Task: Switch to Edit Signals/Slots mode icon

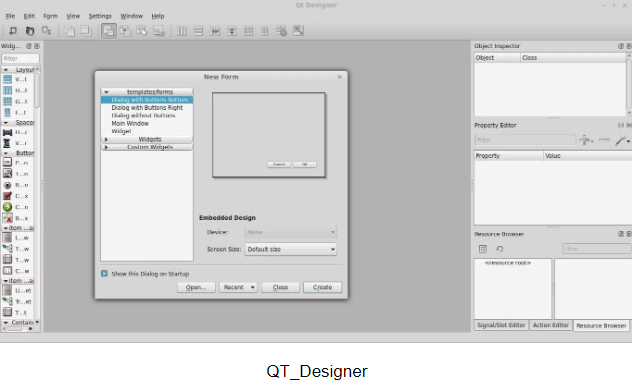Action: (125, 31)
